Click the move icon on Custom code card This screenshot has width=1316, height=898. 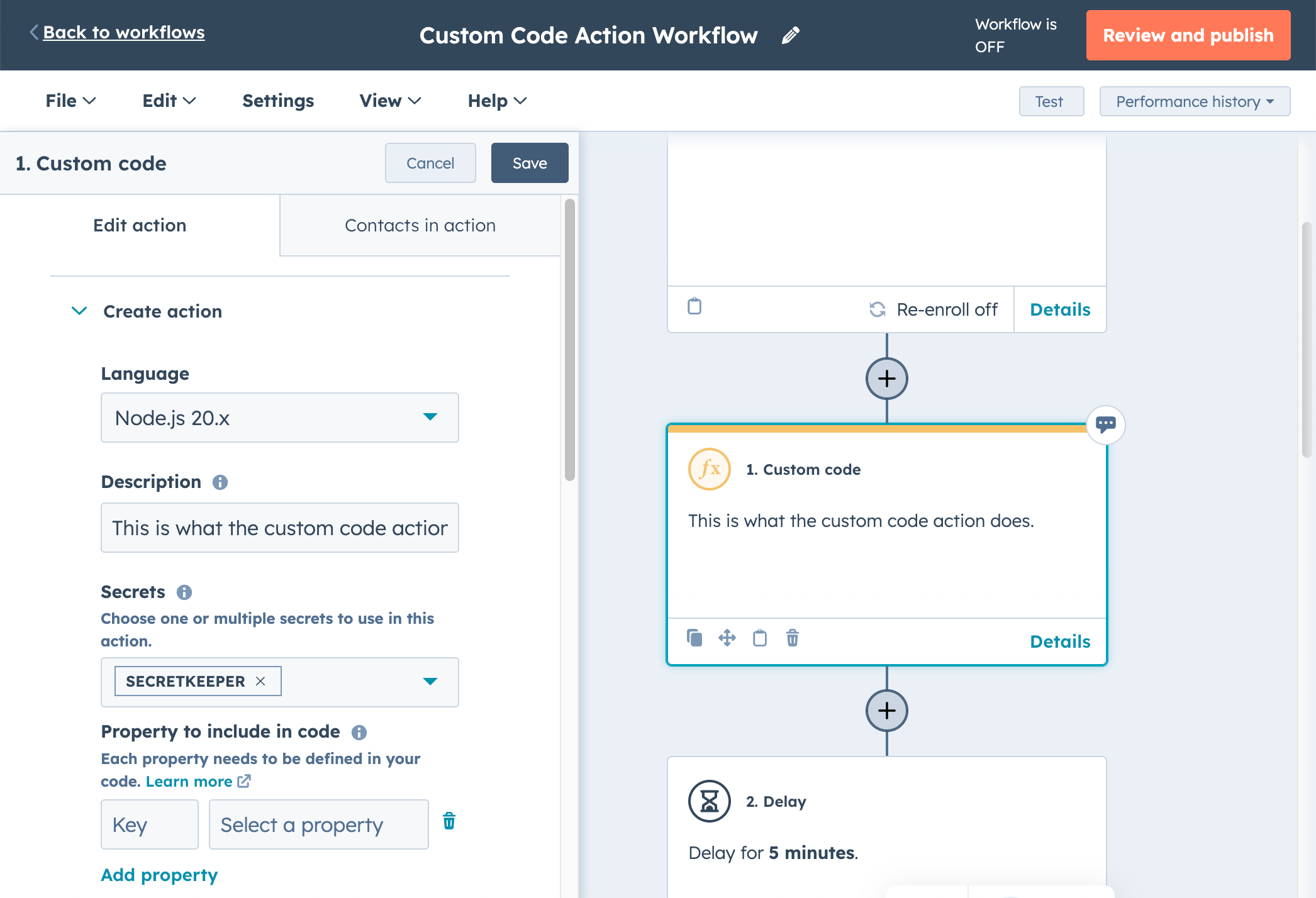point(727,638)
